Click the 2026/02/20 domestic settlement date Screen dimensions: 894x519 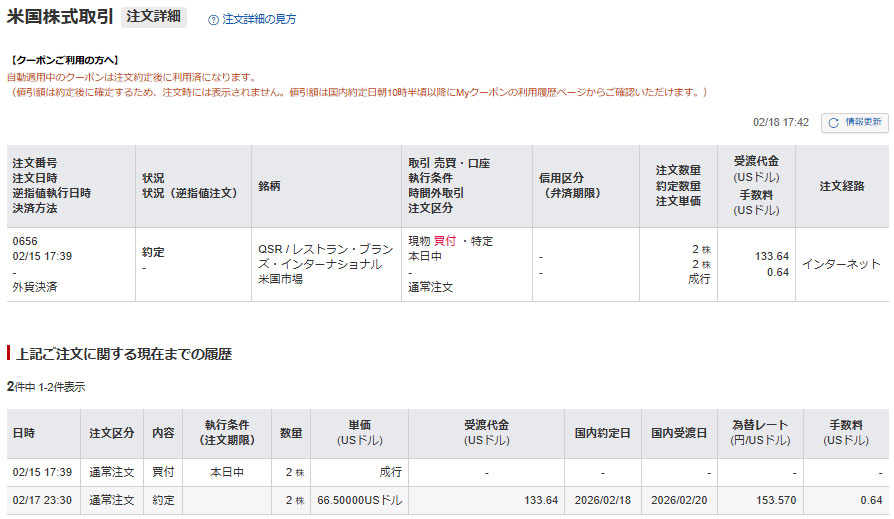(x=679, y=500)
